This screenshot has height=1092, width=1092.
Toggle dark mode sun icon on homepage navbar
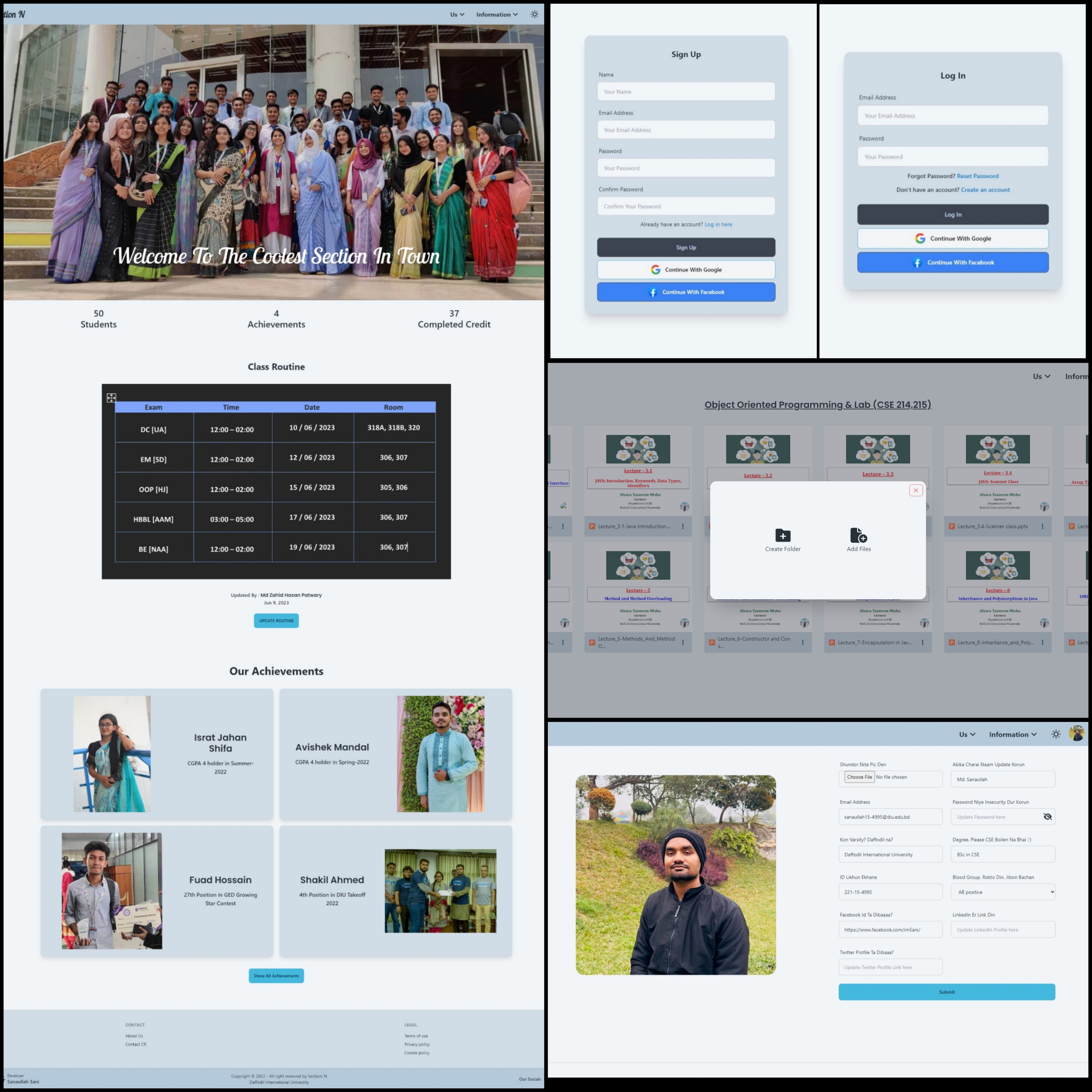tap(534, 14)
